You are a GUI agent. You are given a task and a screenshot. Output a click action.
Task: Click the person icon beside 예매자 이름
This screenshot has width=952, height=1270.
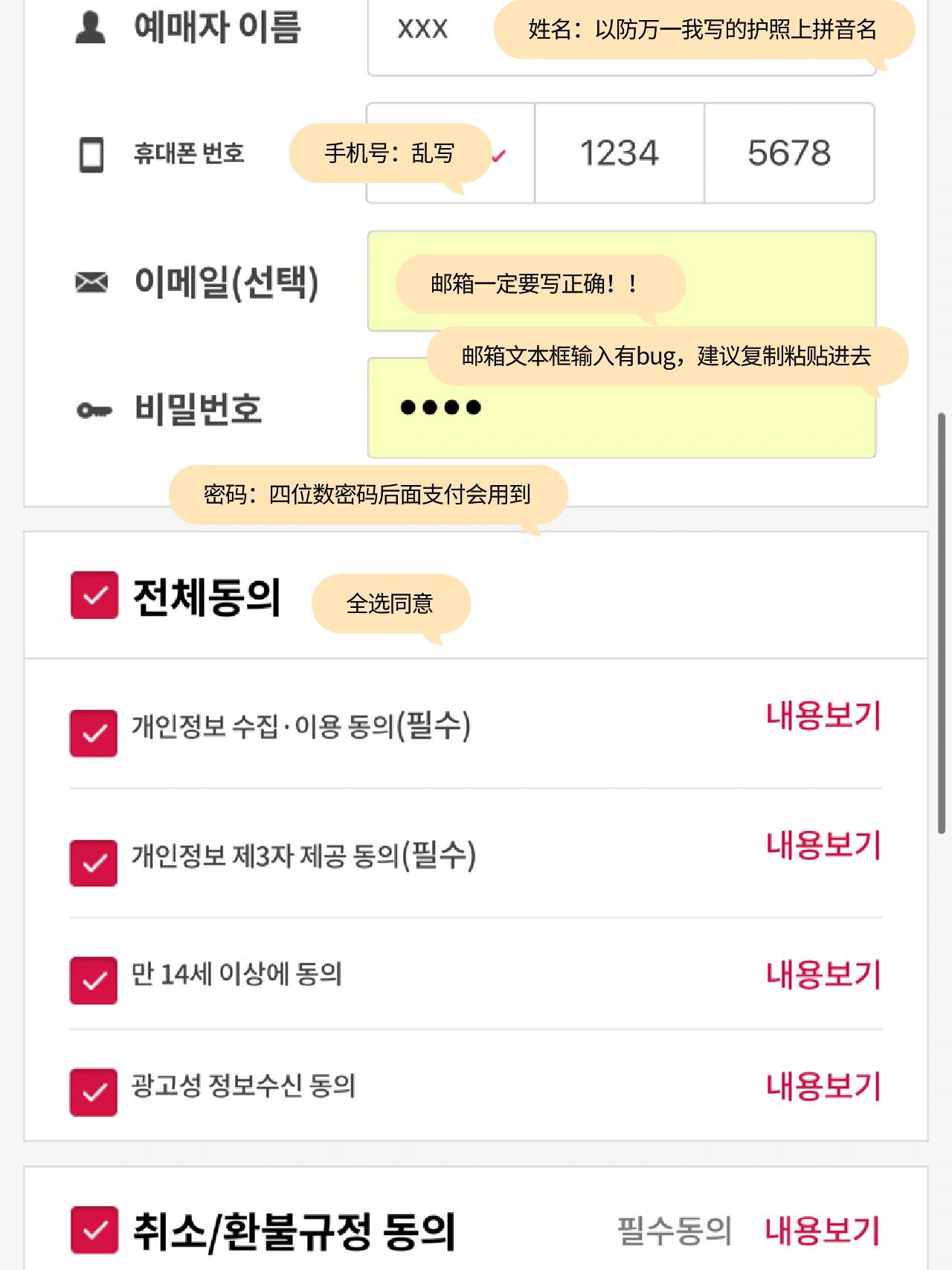(91, 27)
